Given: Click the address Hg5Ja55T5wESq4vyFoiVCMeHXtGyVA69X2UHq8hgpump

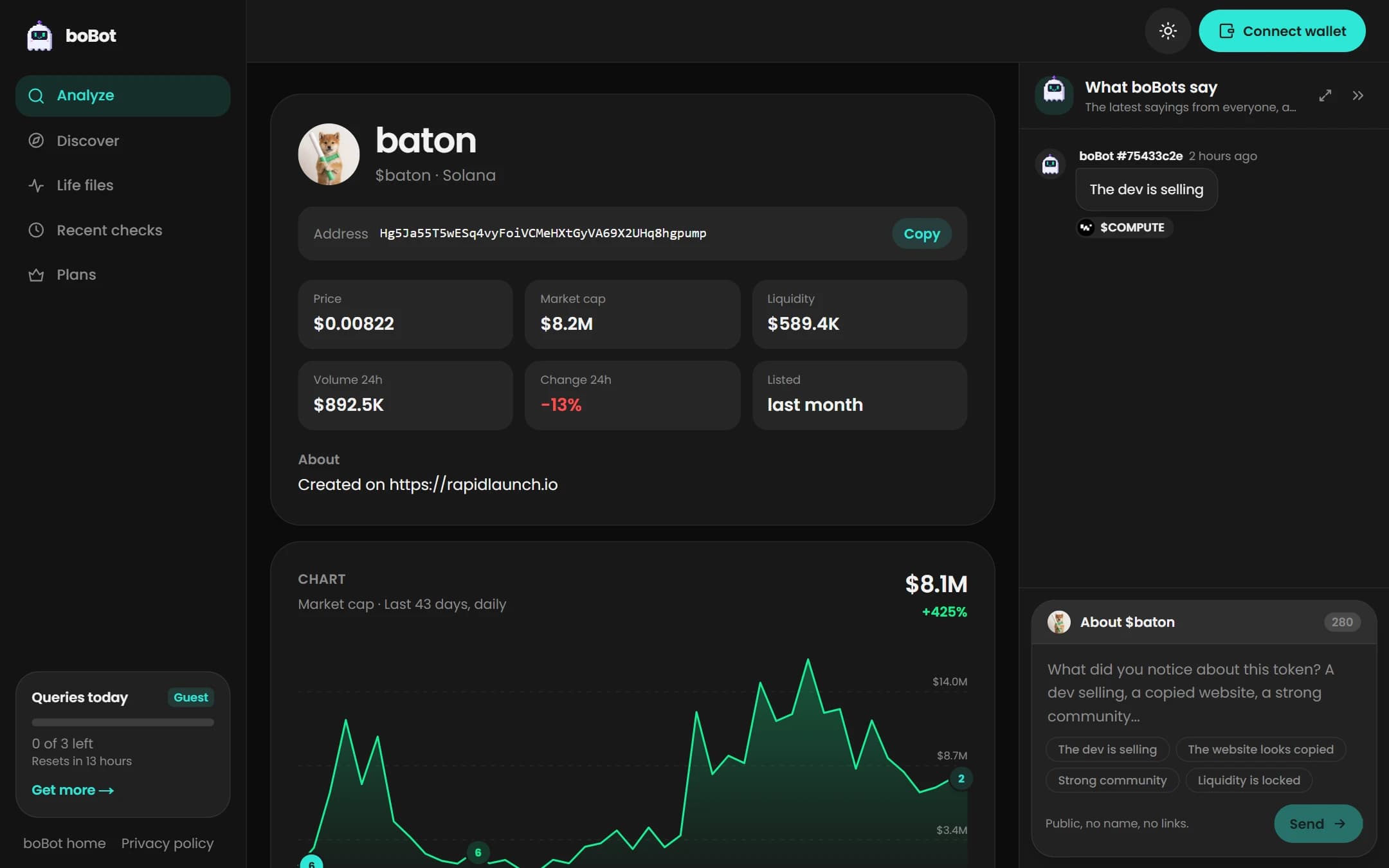Looking at the screenshot, I should pos(543,233).
